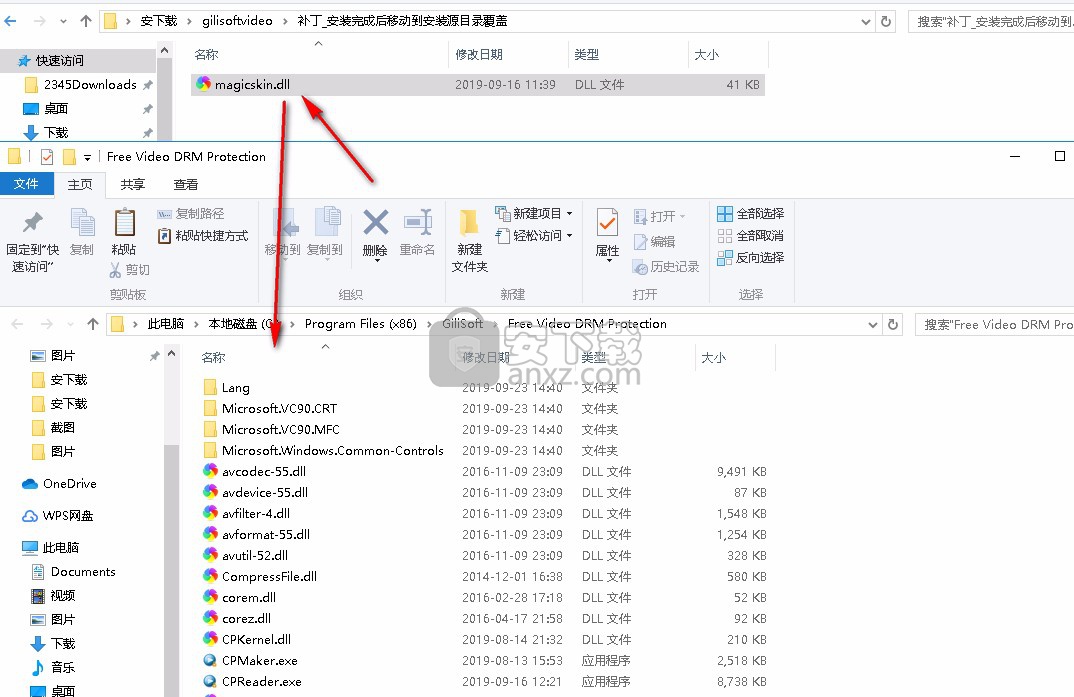Select Documents in lower navigation pane
The height and width of the screenshot is (697, 1074).
coord(83,572)
